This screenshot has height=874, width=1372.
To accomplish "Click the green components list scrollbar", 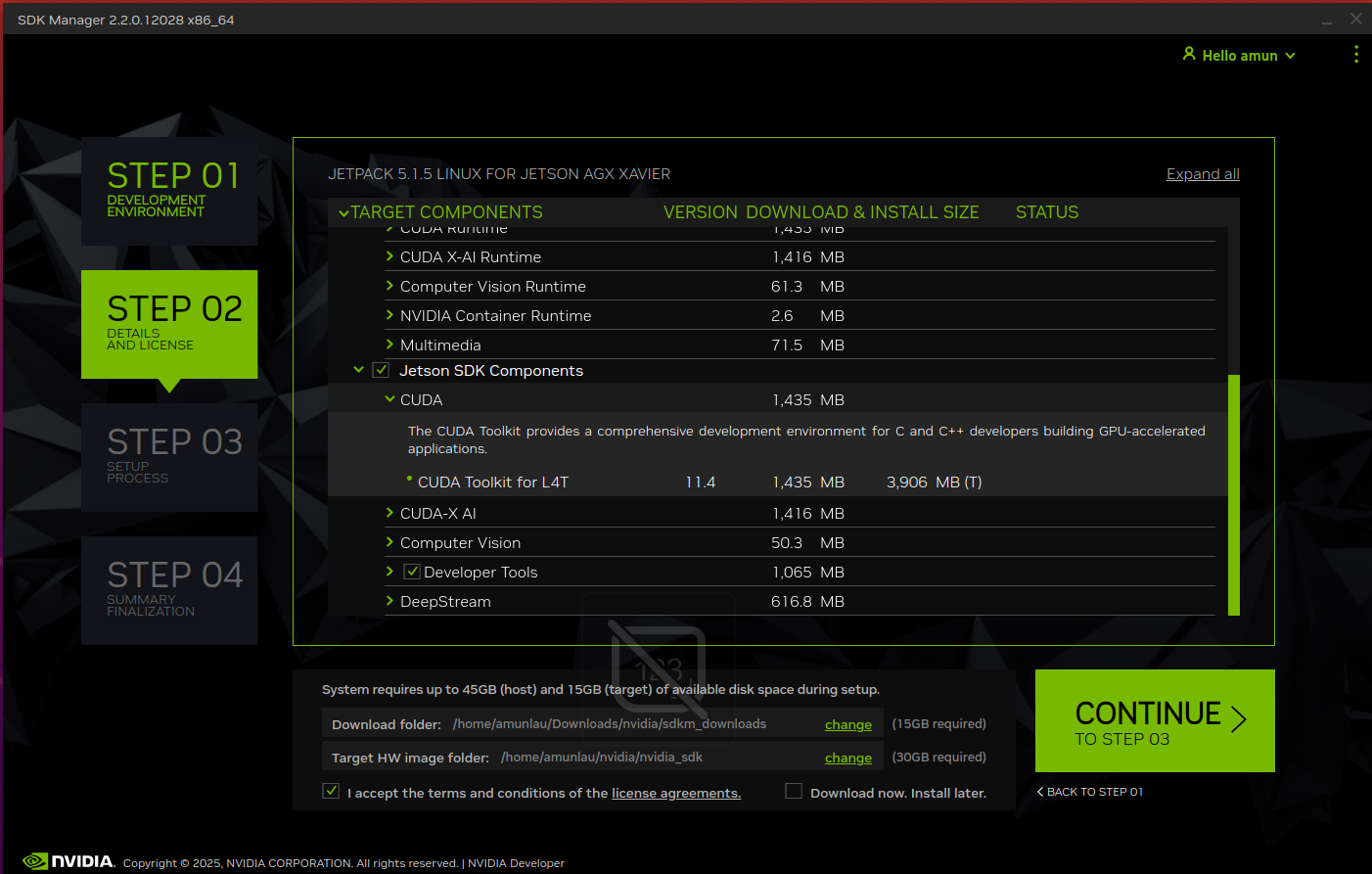I will tap(1234, 494).
